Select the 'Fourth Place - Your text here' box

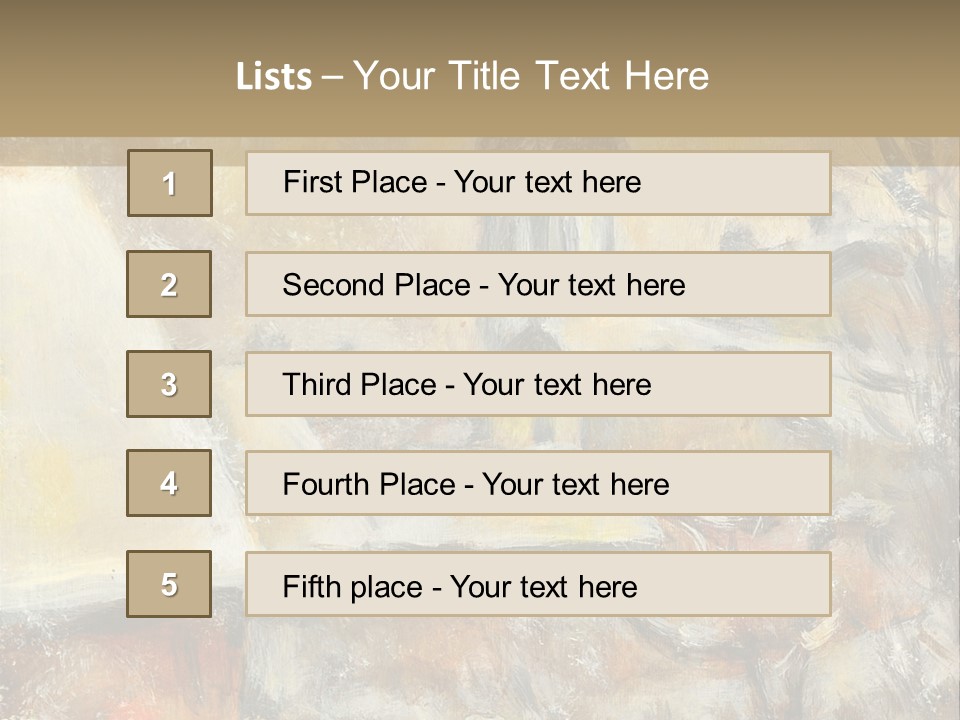[x=538, y=484]
